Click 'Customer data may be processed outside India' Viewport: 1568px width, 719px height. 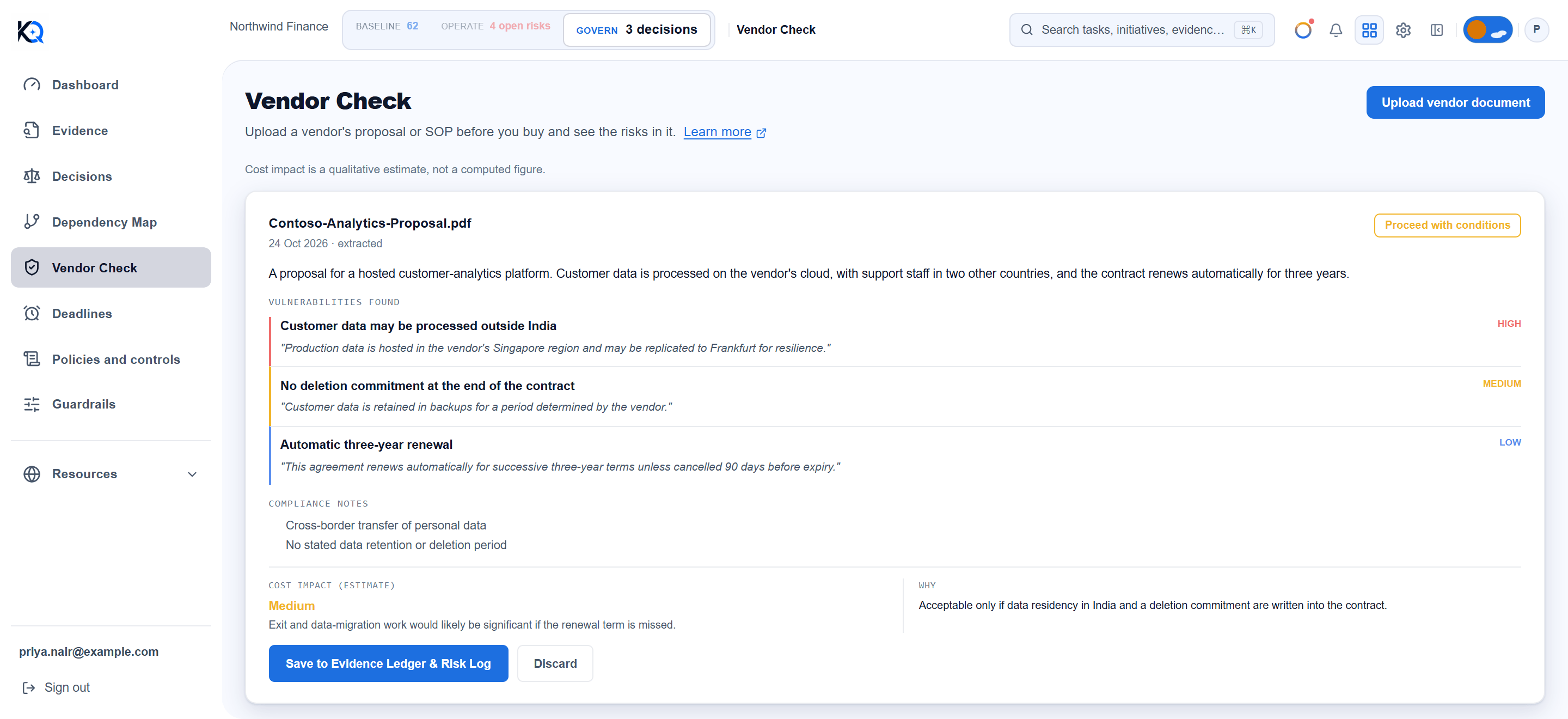[x=418, y=326]
